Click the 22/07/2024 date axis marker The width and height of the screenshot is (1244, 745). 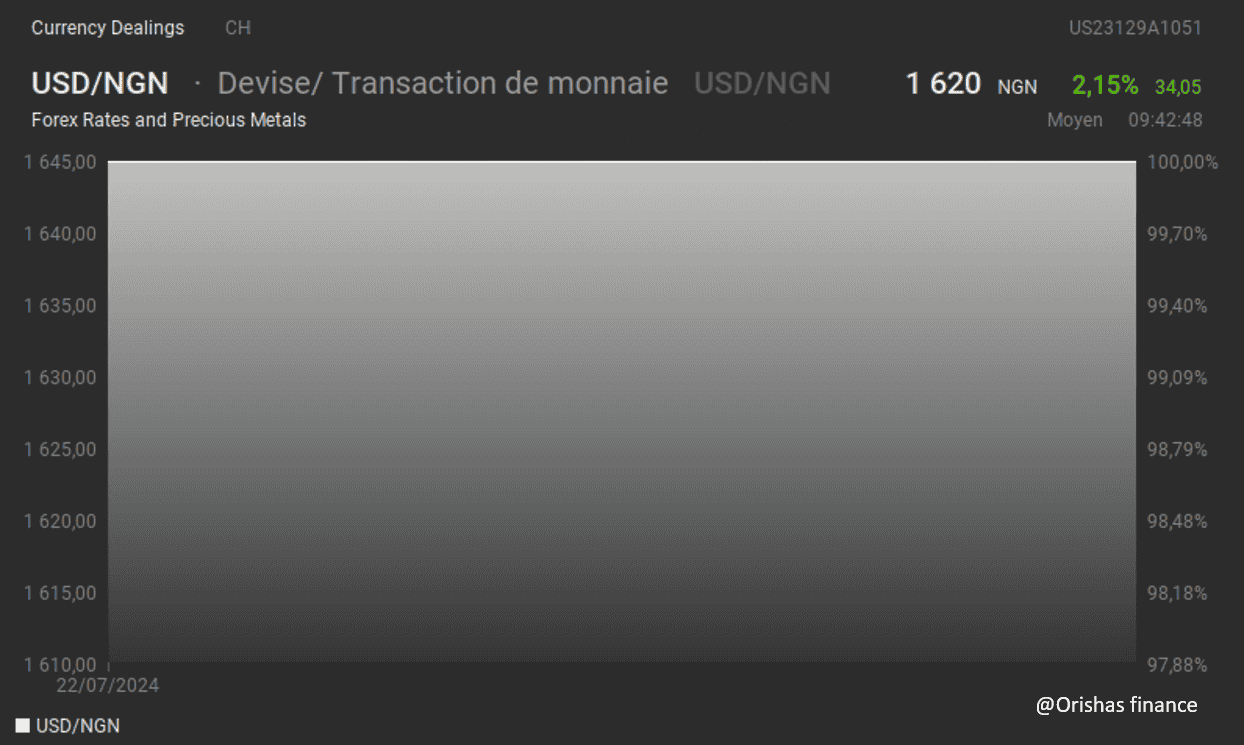tap(108, 686)
